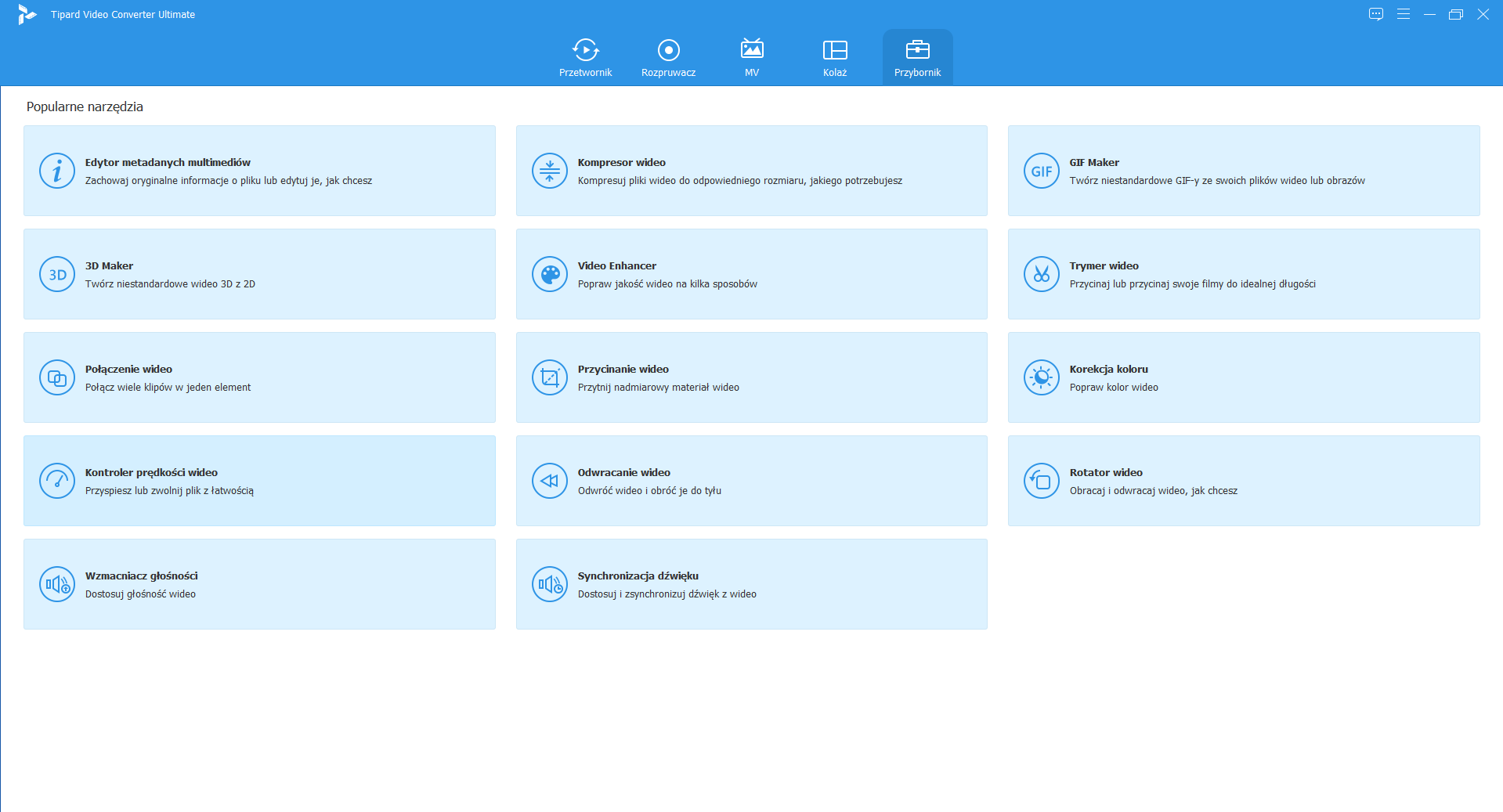1503x812 pixels.
Task: Click the Rotator wideo rotate icon
Action: 1042,481
